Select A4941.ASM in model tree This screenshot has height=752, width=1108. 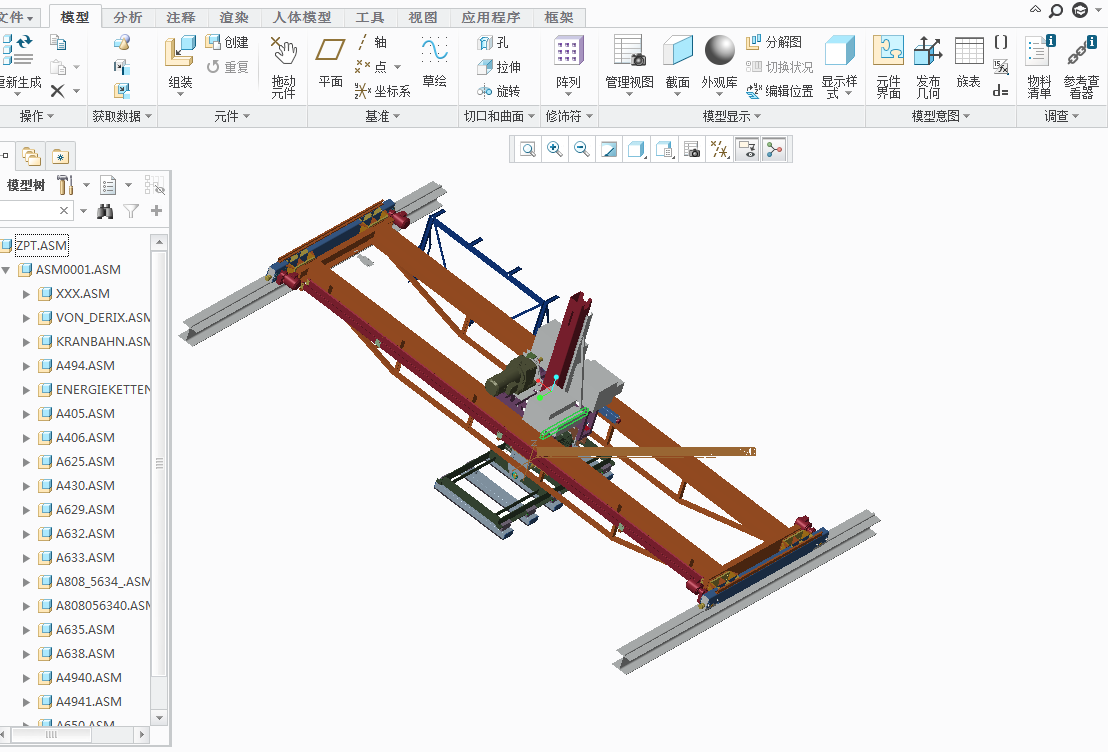click(x=88, y=702)
